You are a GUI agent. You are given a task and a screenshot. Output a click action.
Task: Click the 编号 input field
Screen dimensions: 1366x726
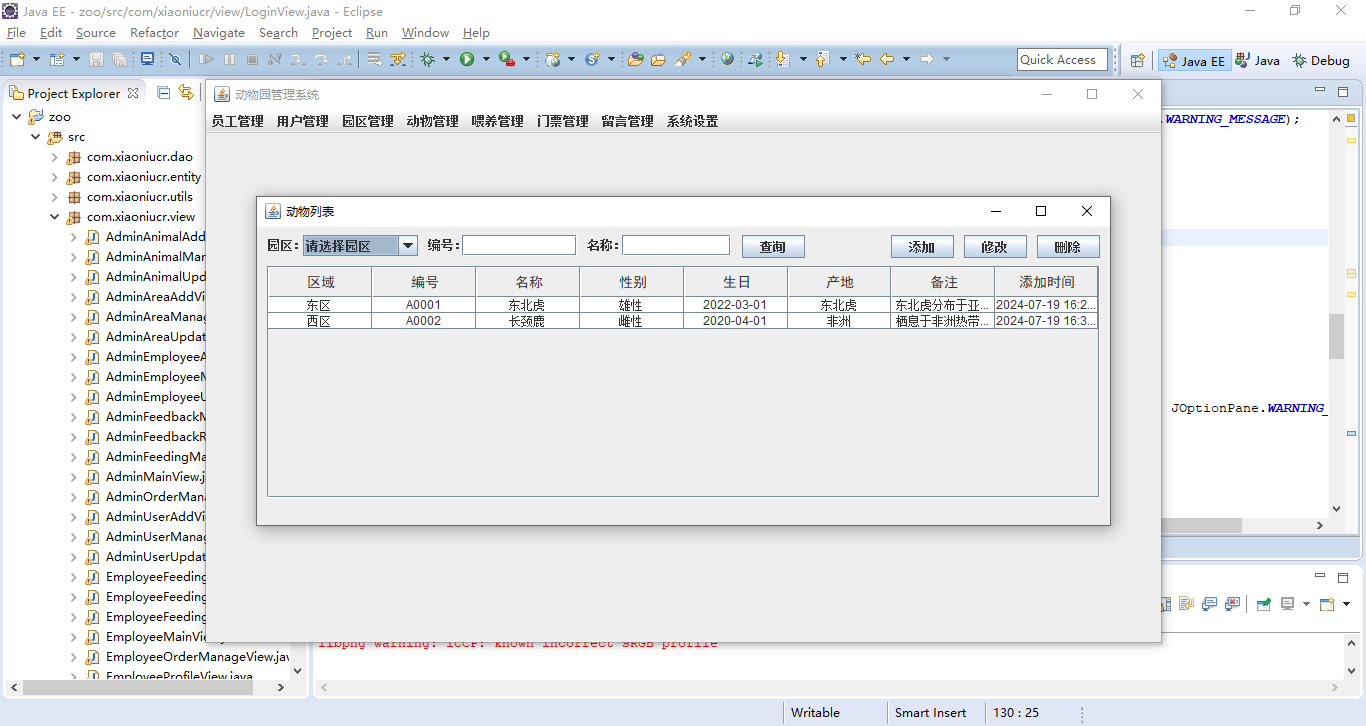pos(519,246)
